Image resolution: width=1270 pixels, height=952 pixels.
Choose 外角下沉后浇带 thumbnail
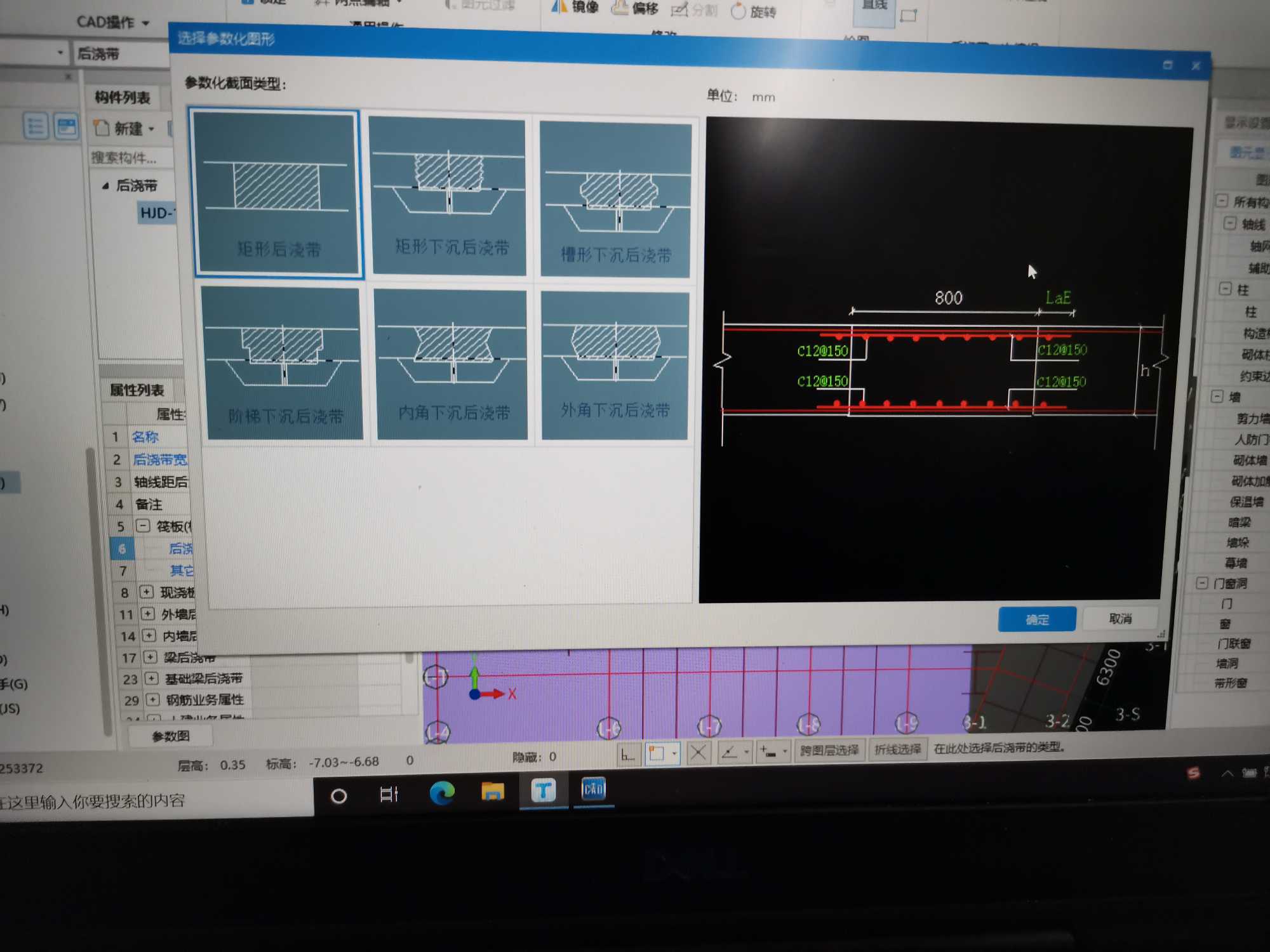614,365
